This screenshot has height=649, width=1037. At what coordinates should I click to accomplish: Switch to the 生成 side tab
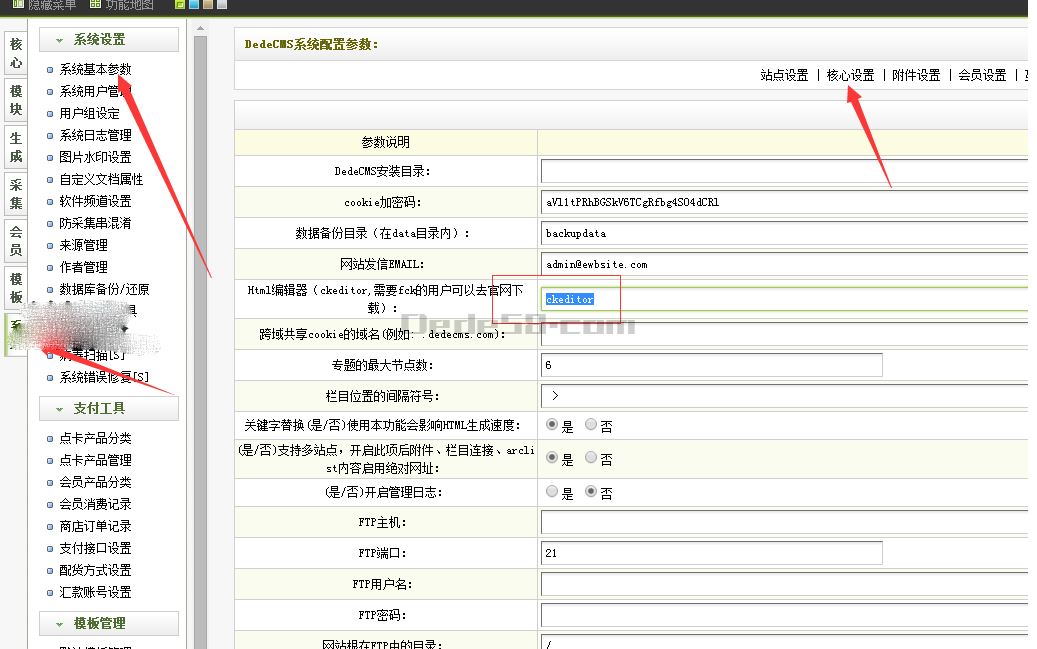[x=16, y=147]
